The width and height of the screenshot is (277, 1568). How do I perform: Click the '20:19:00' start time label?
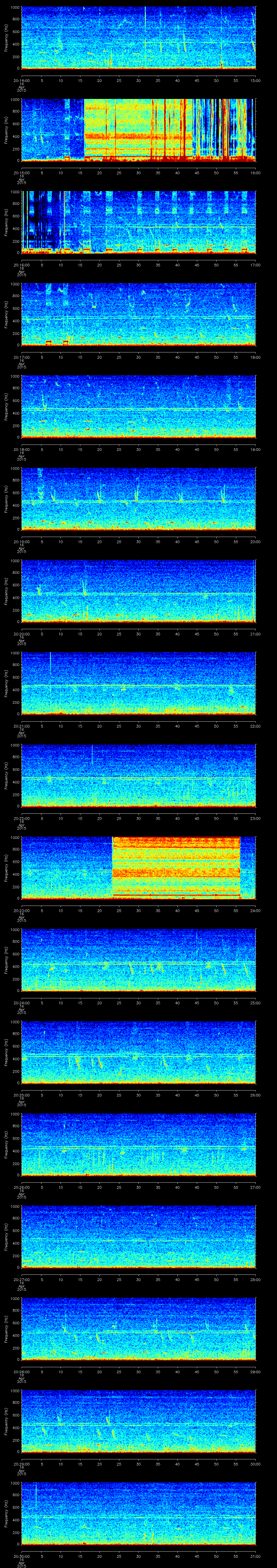pyautogui.click(x=21, y=542)
